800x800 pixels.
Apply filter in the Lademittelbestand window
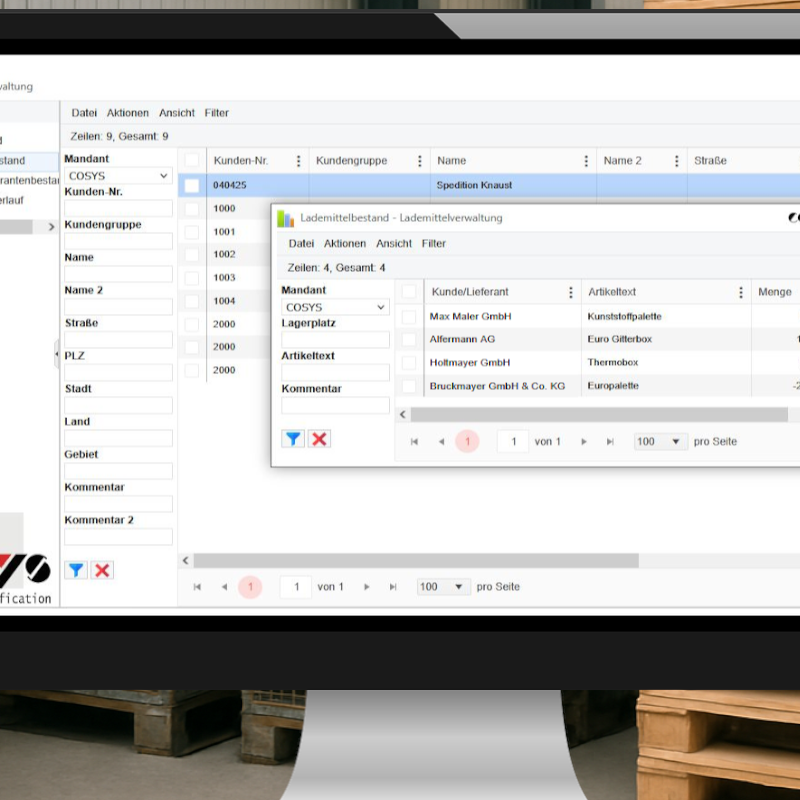coord(293,439)
